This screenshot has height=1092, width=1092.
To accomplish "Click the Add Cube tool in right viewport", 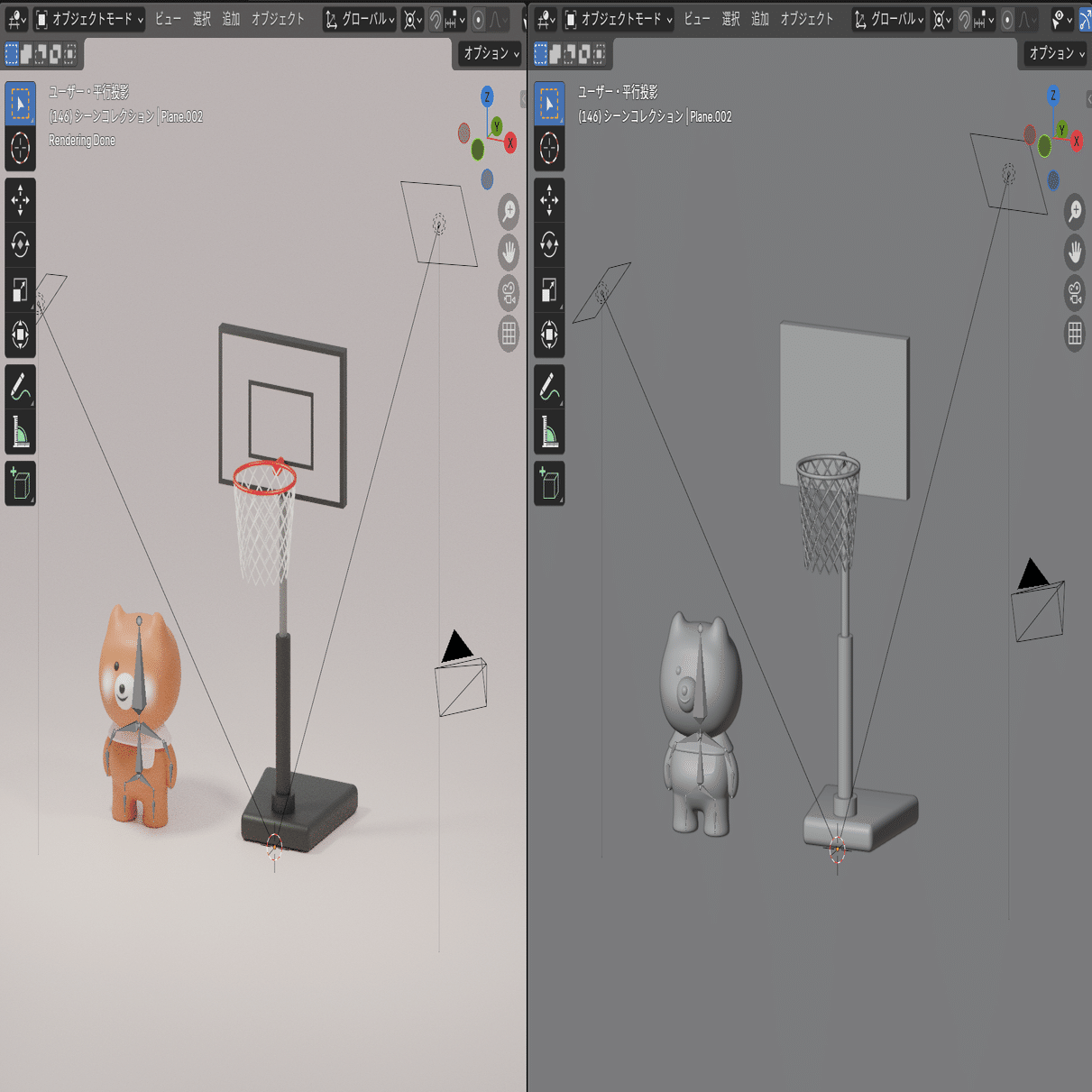I will pos(549,484).
